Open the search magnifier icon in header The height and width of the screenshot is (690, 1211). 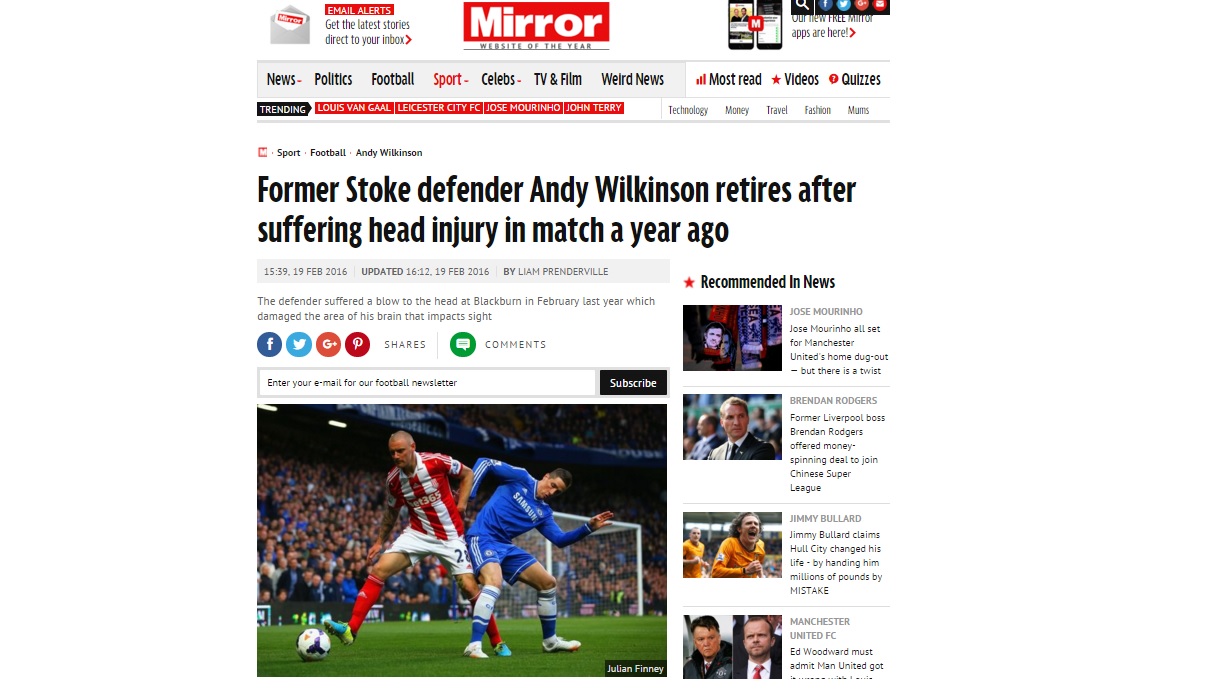[x=802, y=5]
